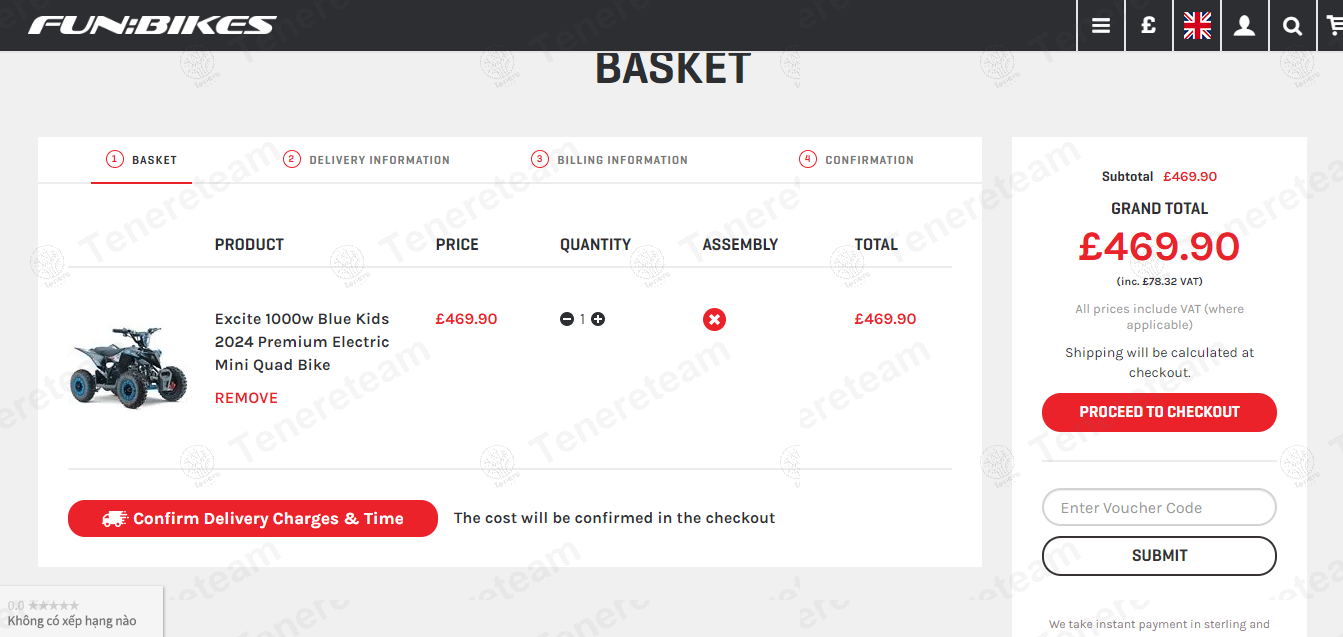This screenshot has height=637, width=1343.
Task: Click the Fun Bikes logo
Action: pos(152,25)
